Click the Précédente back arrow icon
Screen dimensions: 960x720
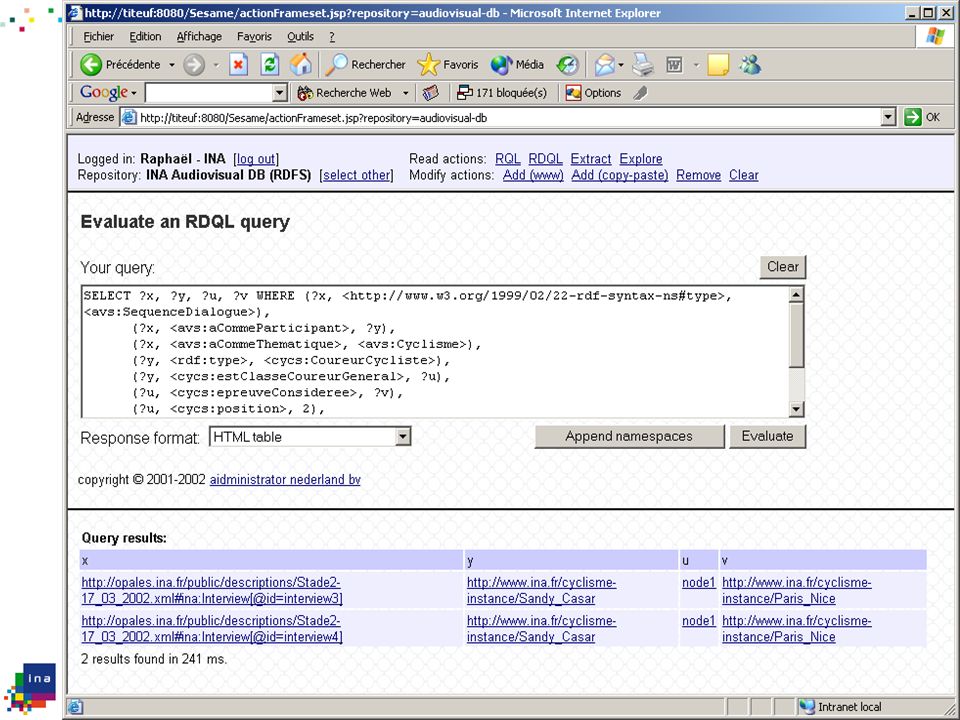[91, 64]
